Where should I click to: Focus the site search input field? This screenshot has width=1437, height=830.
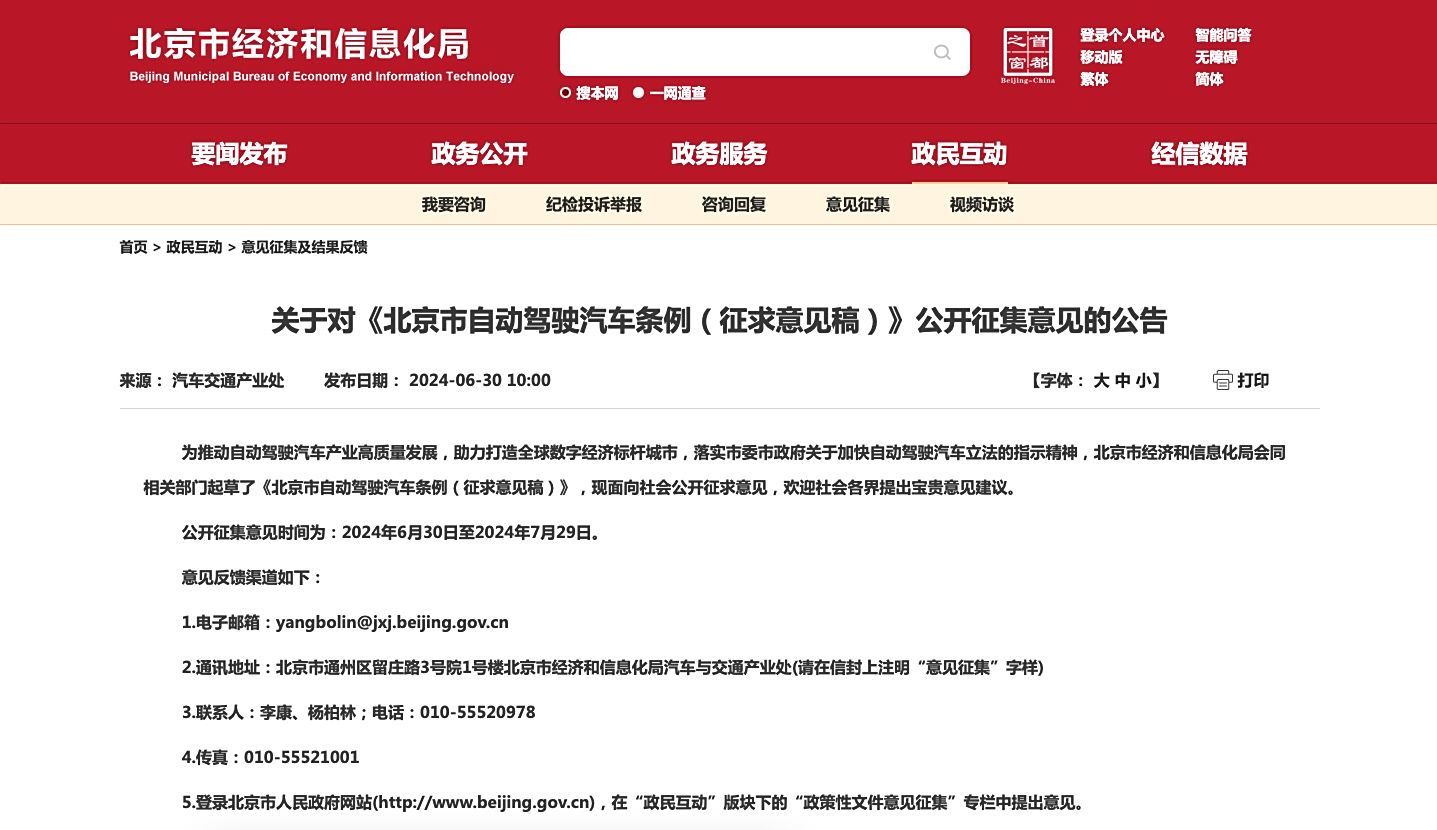click(745, 52)
